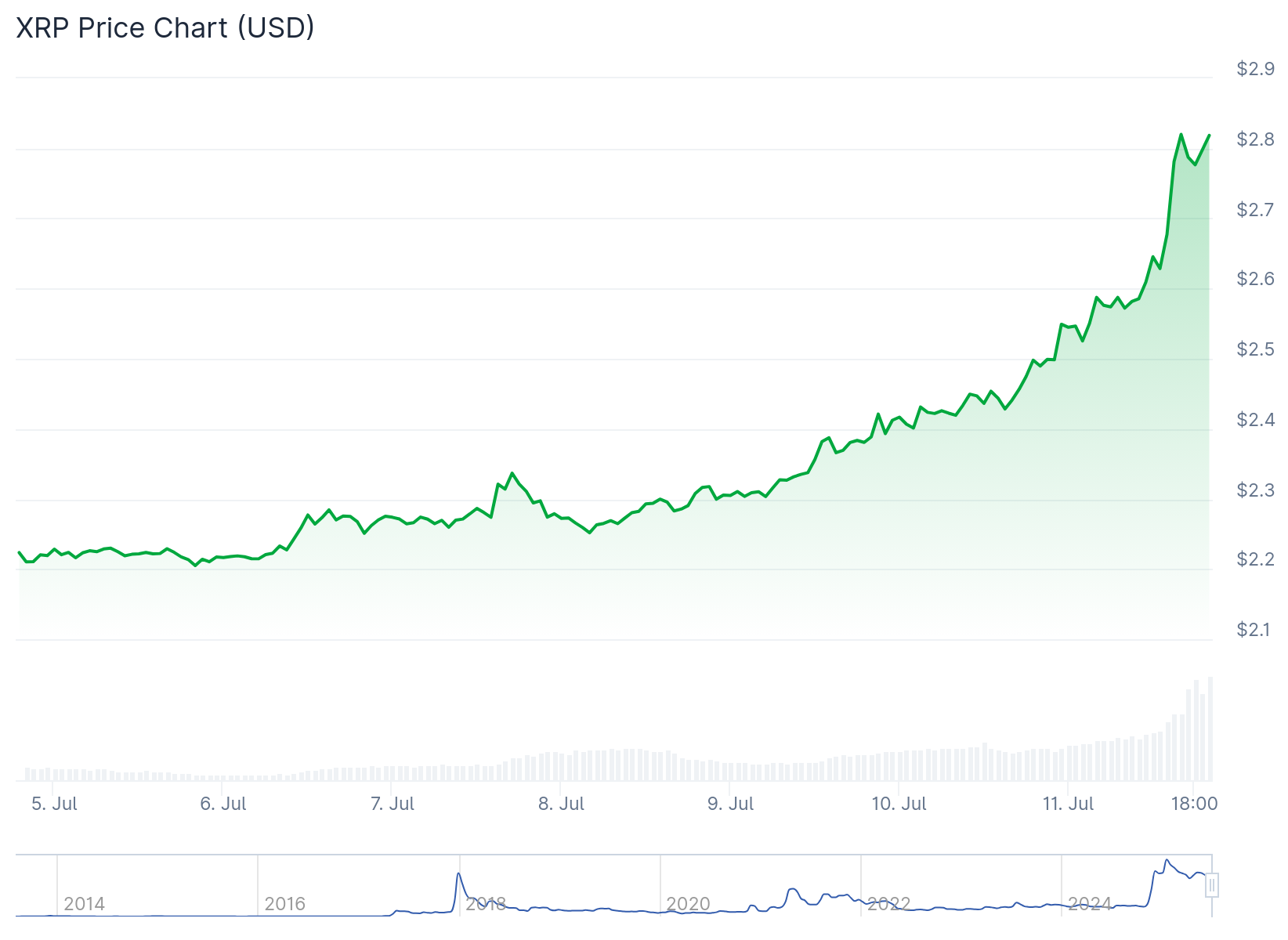1288x940 pixels.
Task: Click the $2.5 price axis label
Action: click(1256, 349)
